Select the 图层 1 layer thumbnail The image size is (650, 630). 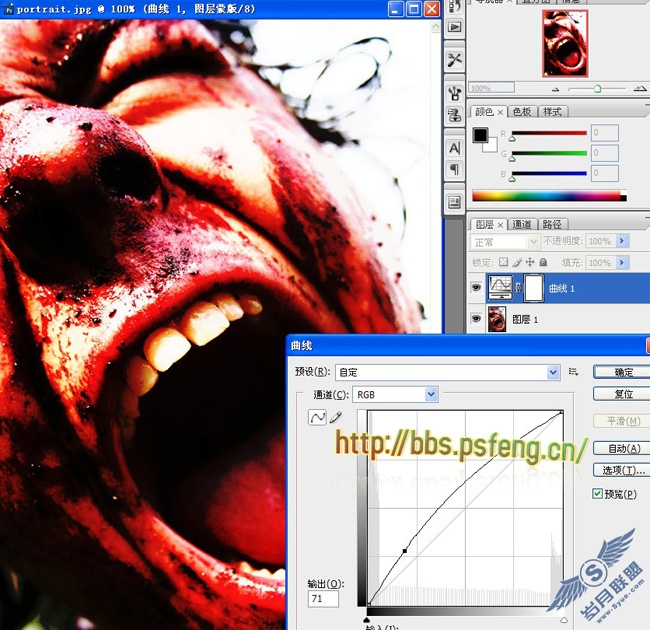click(497, 319)
